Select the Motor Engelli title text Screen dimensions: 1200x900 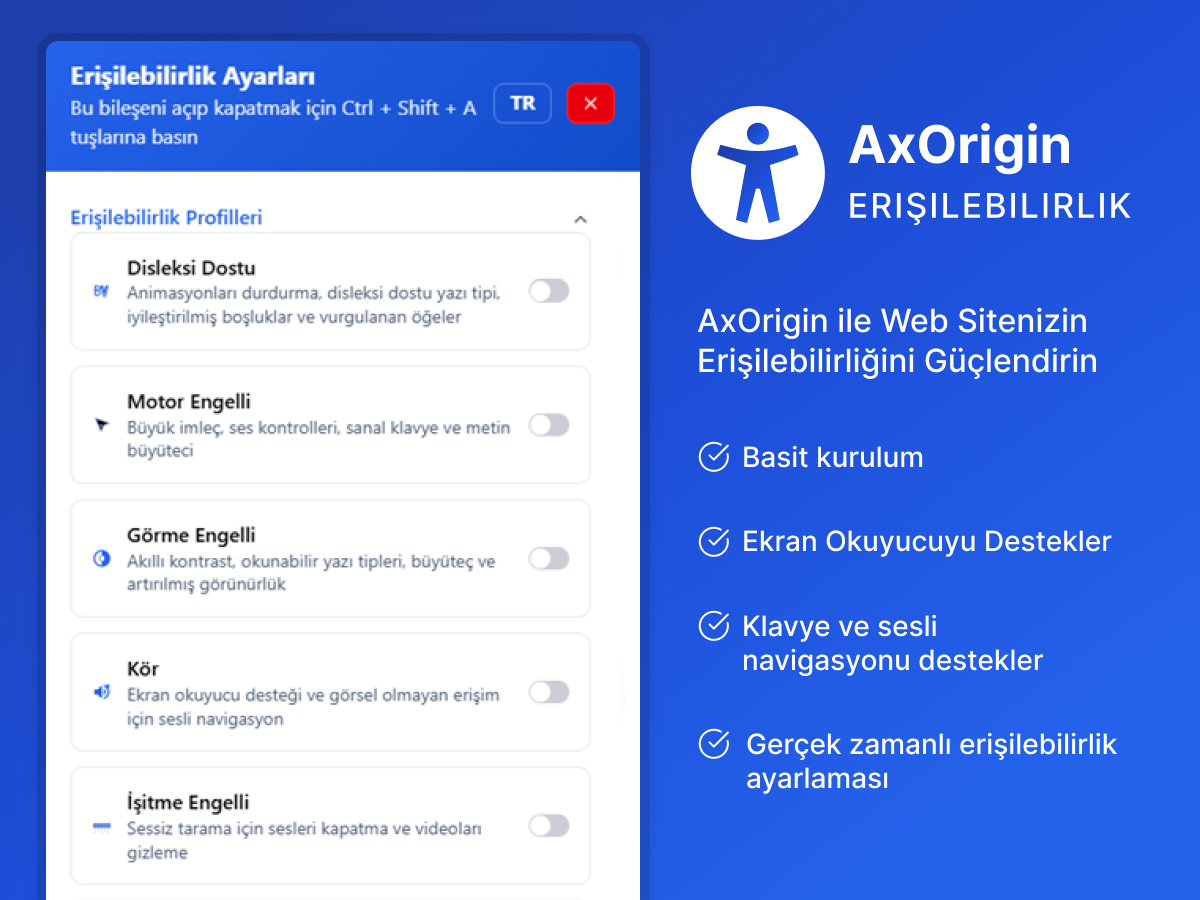189,402
